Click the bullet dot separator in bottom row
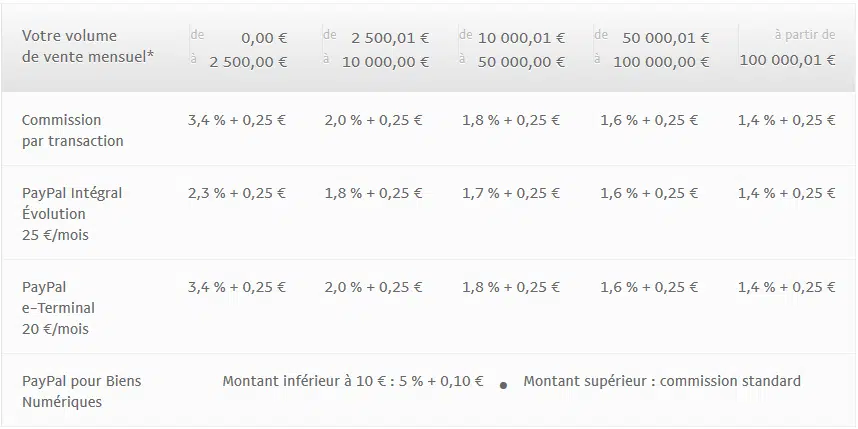Screen dimensions: 858x429 pos(503,385)
